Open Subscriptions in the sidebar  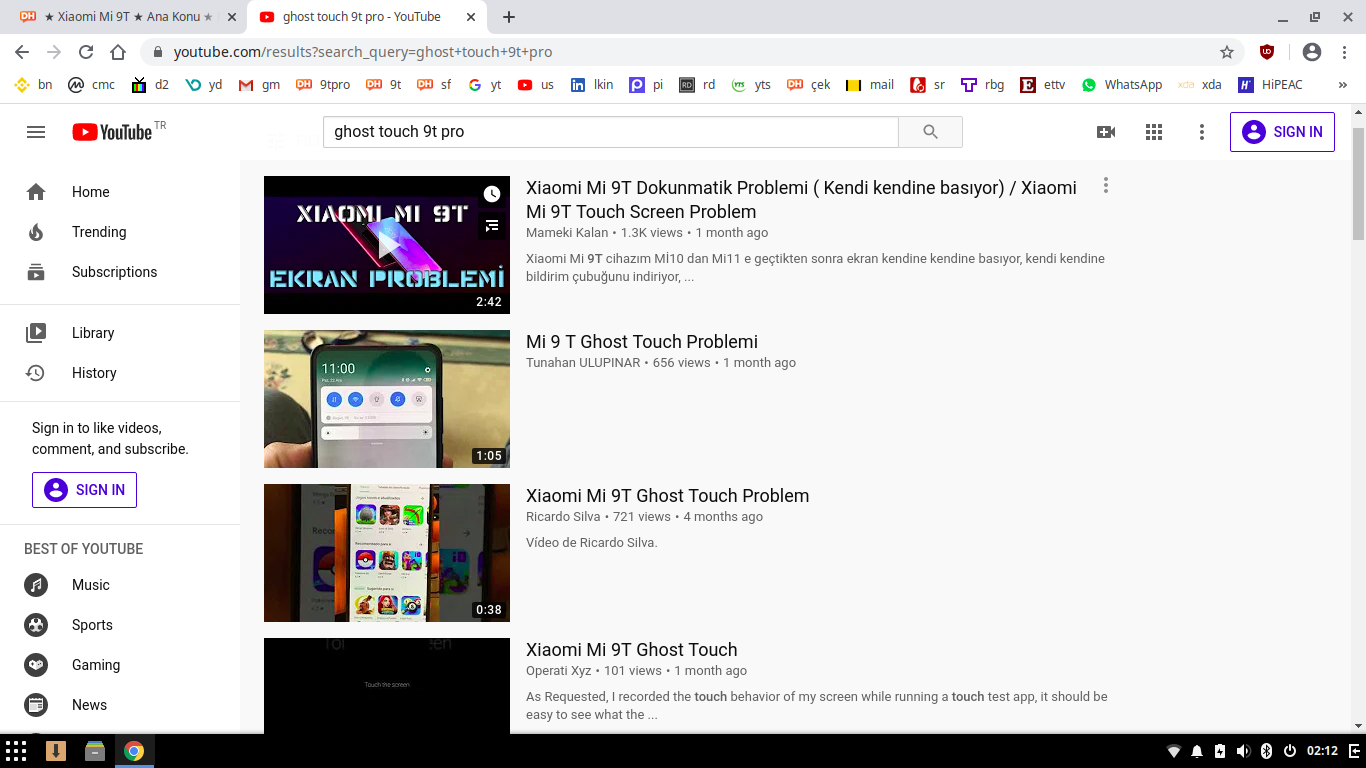pyautogui.click(x=120, y=272)
